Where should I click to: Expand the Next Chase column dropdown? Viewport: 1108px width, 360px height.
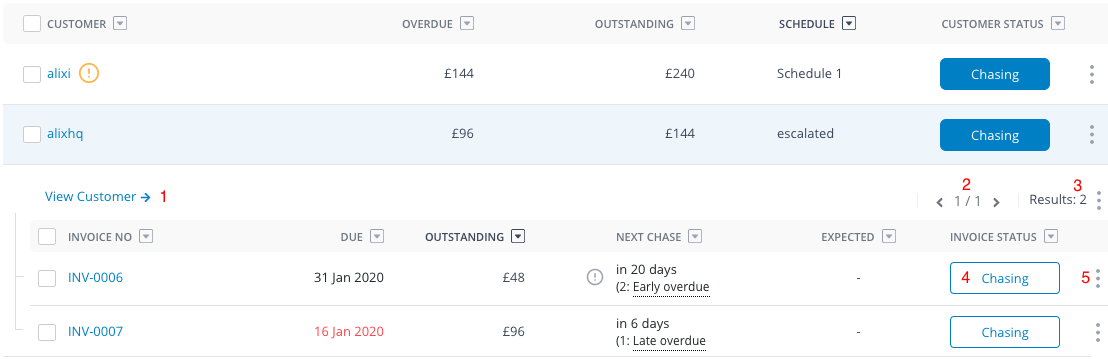[x=695, y=236]
